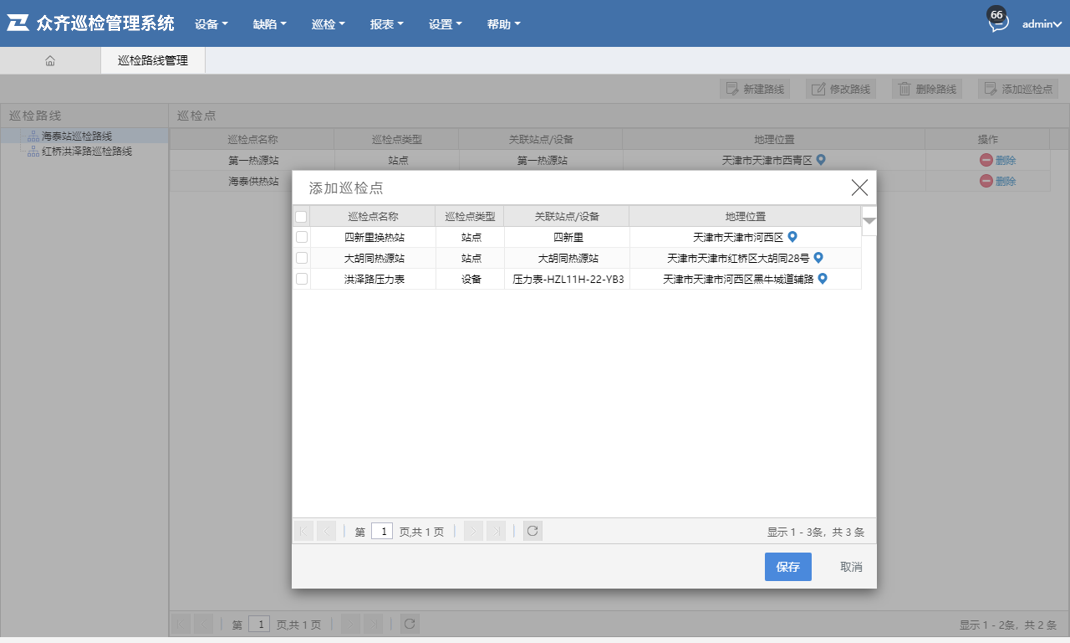Expand the dialog grid column menu arrow
1070x643 pixels.
pyautogui.click(x=869, y=220)
